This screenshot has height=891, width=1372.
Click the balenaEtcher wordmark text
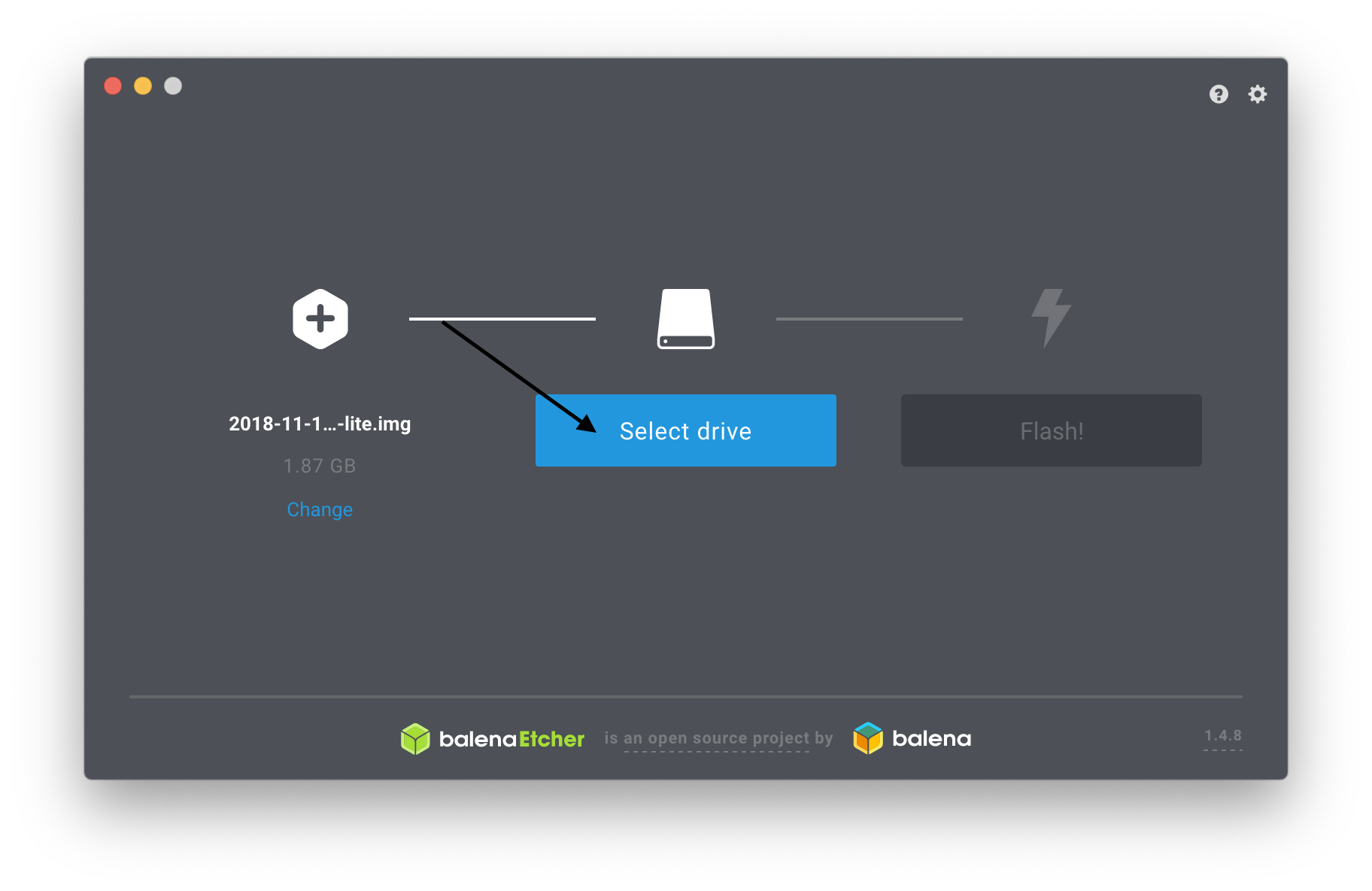(x=511, y=739)
